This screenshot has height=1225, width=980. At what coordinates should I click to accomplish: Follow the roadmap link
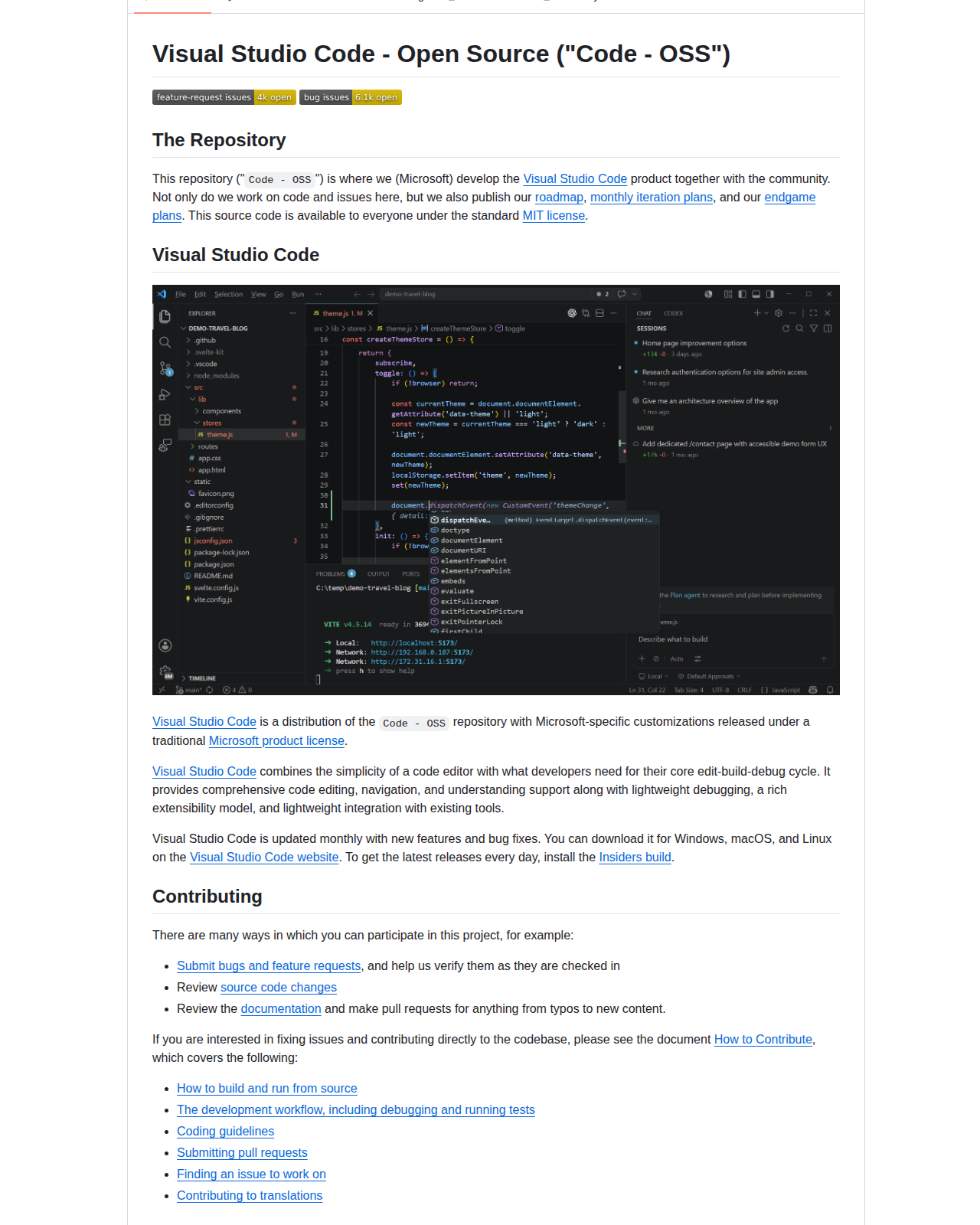point(559,197)
